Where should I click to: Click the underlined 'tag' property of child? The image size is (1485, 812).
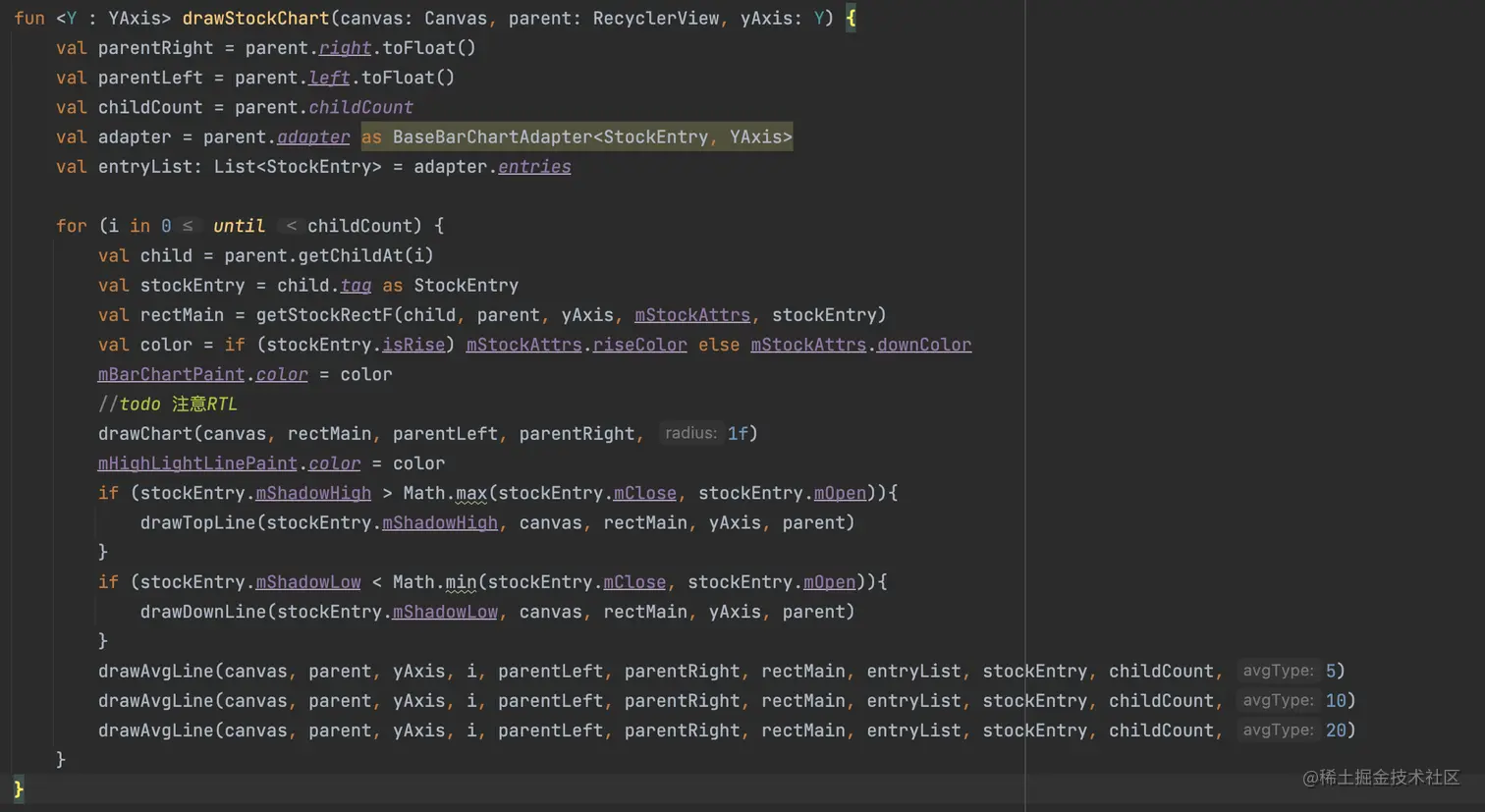pyautogui.click(x=356, y=286)
